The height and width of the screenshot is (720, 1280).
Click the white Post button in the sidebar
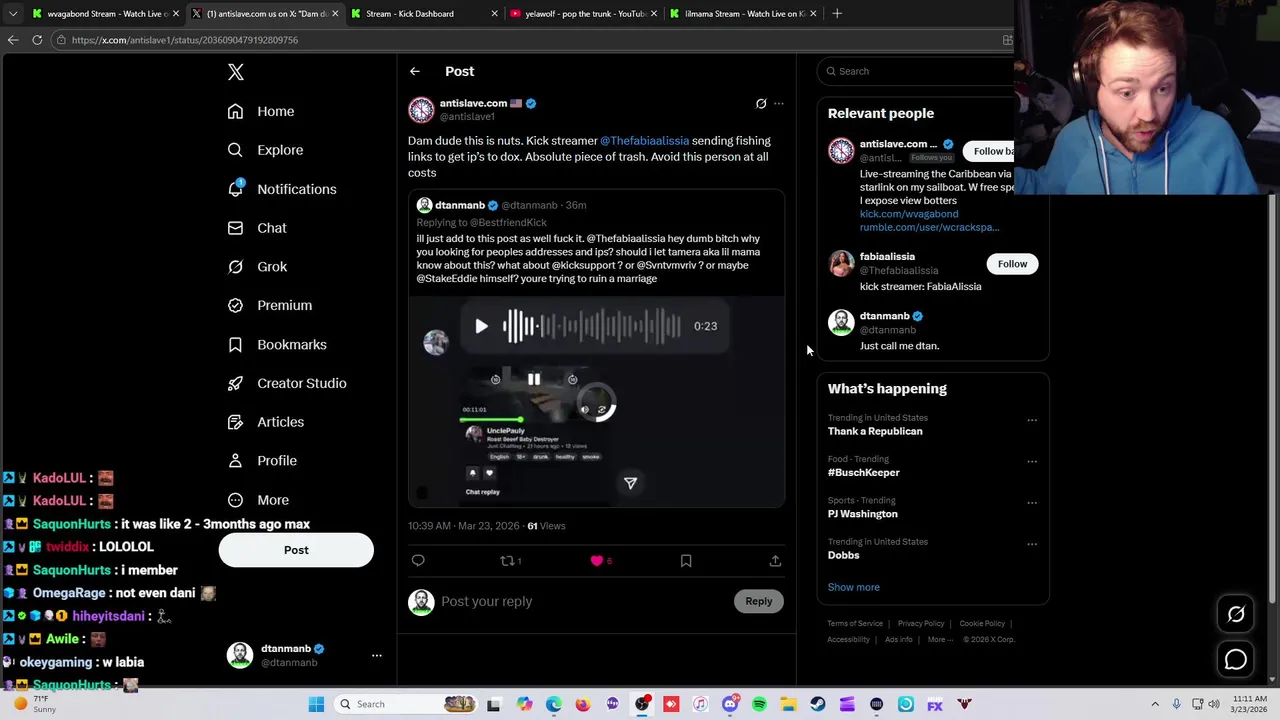pos(296,550)
